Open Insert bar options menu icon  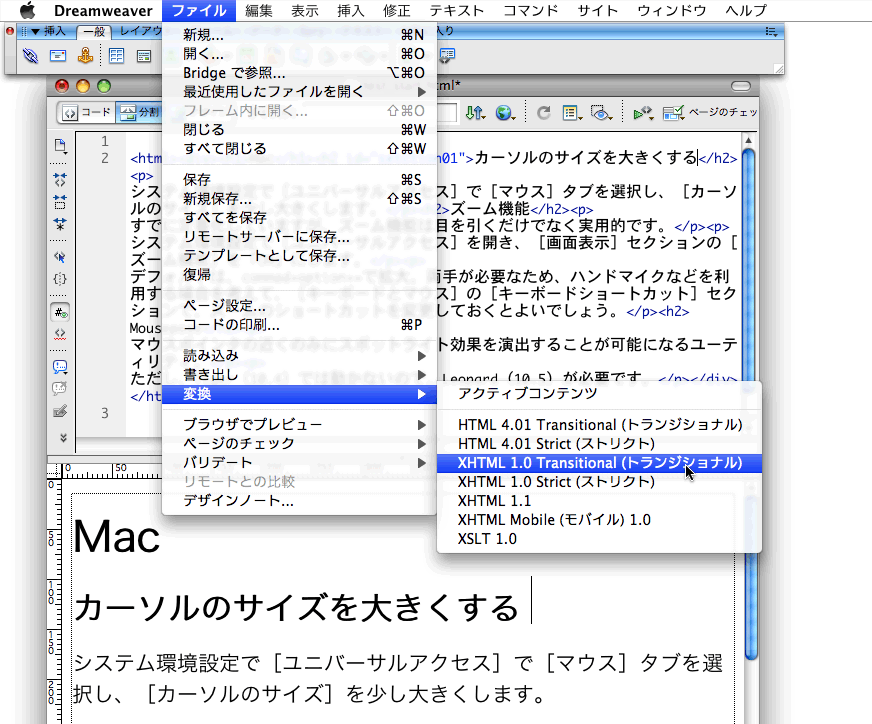coord(771,32)
